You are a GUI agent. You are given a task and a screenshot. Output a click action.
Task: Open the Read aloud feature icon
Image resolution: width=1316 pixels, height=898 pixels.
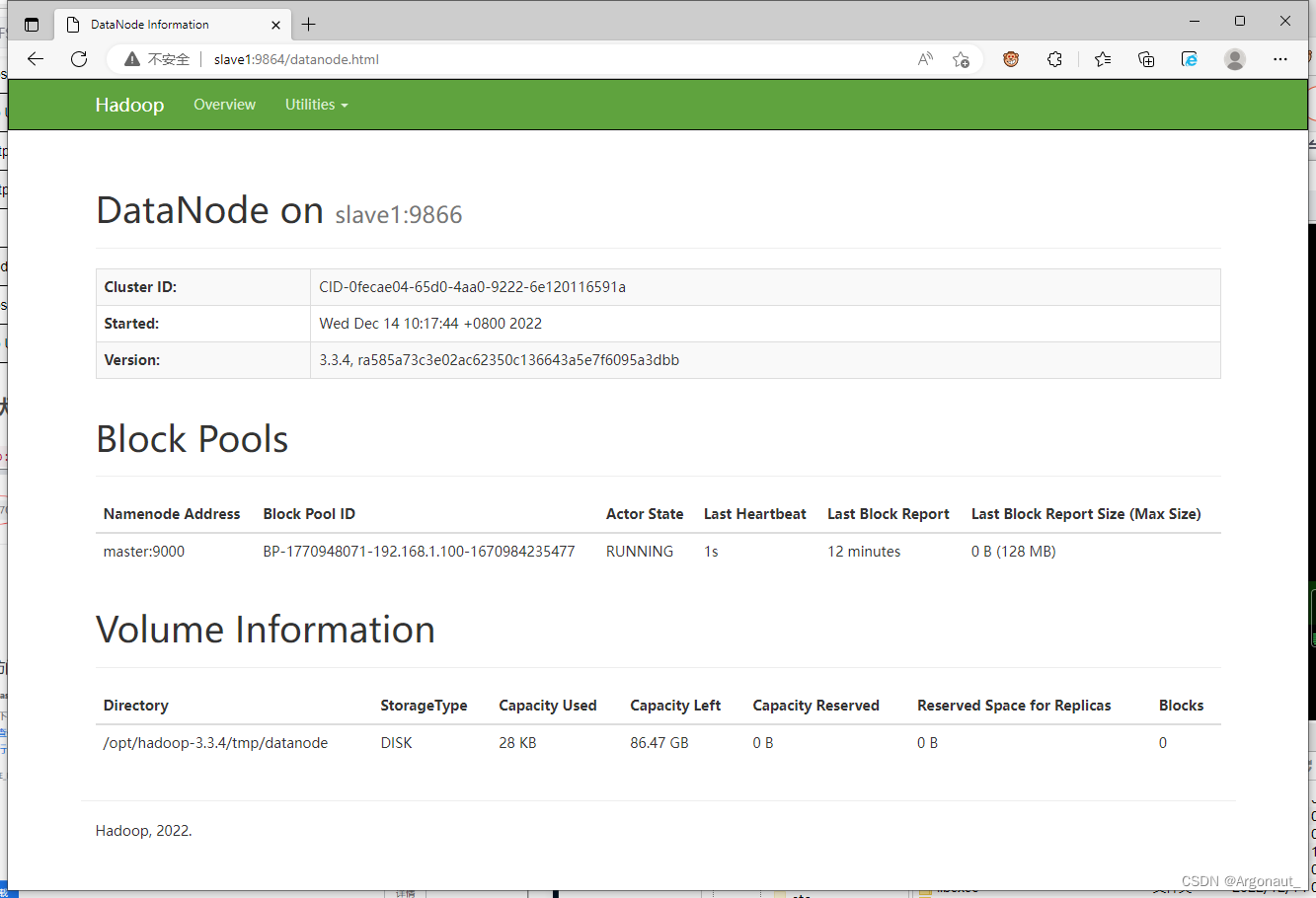(925, 59)
